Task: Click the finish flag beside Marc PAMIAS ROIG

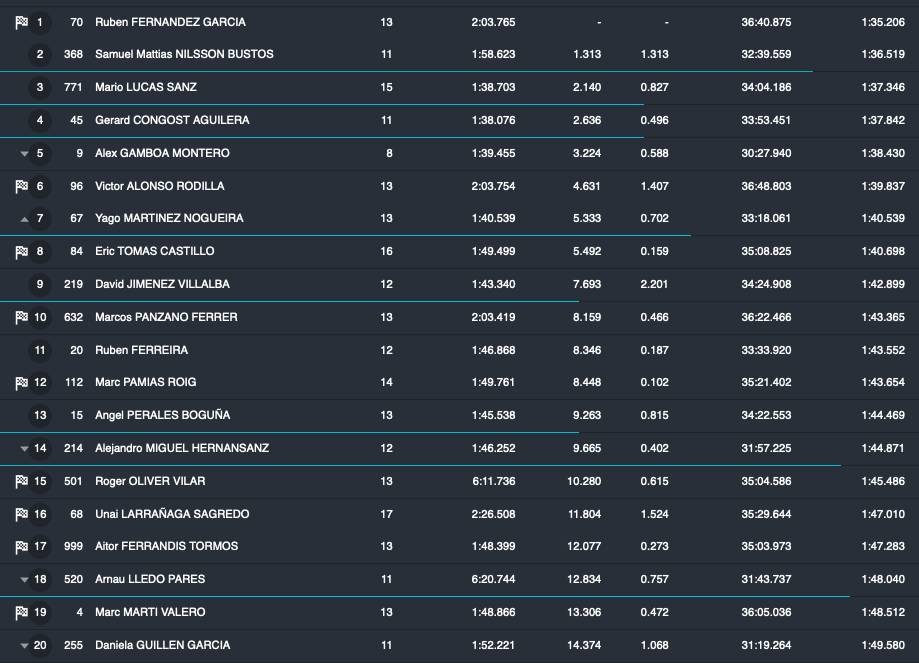Action: pos(21,382)
